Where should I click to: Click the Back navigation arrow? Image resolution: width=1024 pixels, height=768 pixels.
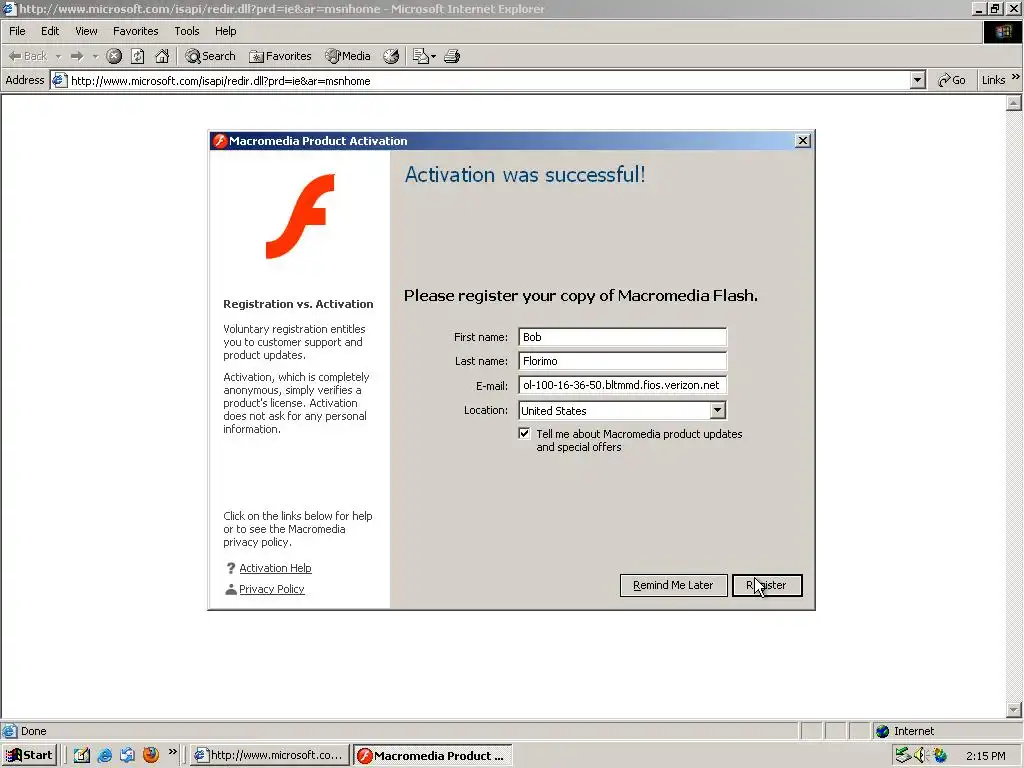pyautogui.click(x=27, y=56)
